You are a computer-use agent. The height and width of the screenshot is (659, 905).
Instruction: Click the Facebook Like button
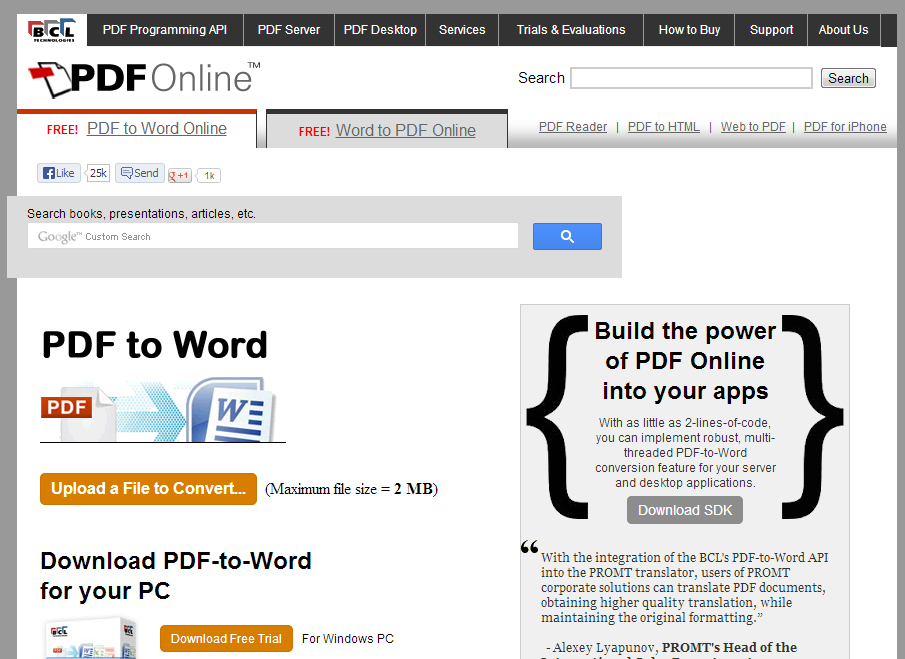pyautogui.click(x=59, y=173)
